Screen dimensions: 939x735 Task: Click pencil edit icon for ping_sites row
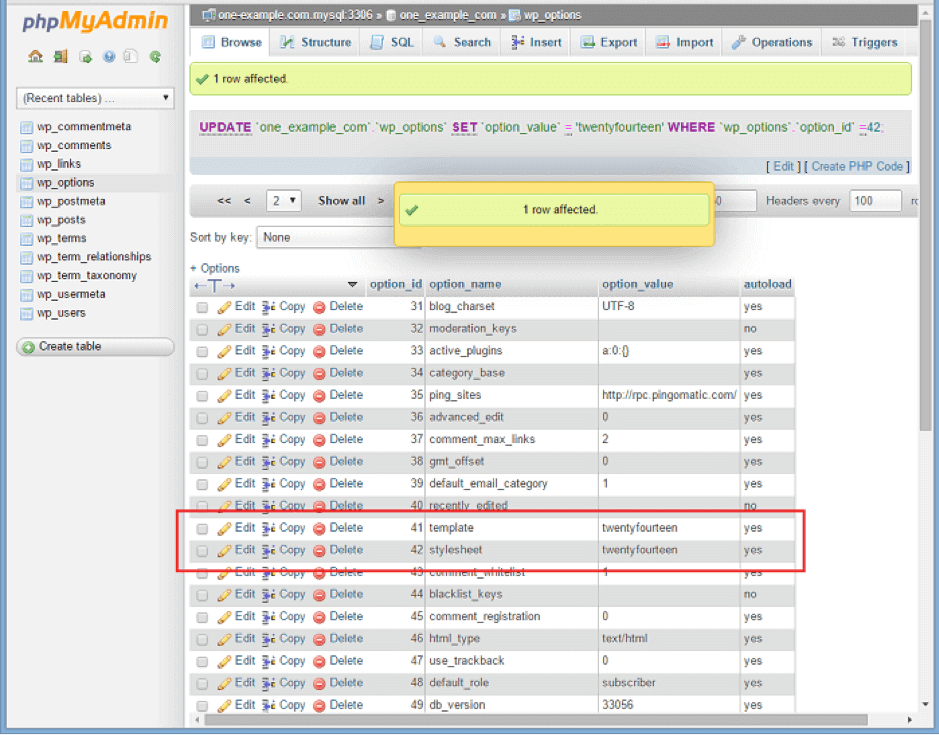pos(224,396)
